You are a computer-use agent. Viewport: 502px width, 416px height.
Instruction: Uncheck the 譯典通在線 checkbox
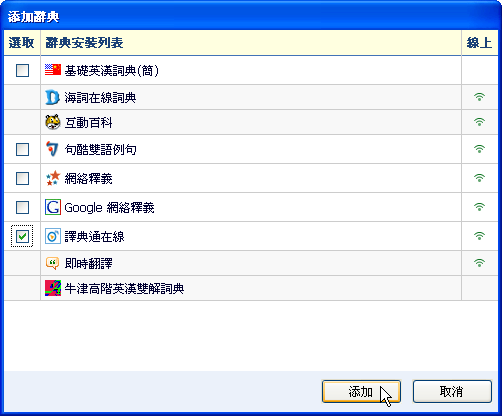22,236
